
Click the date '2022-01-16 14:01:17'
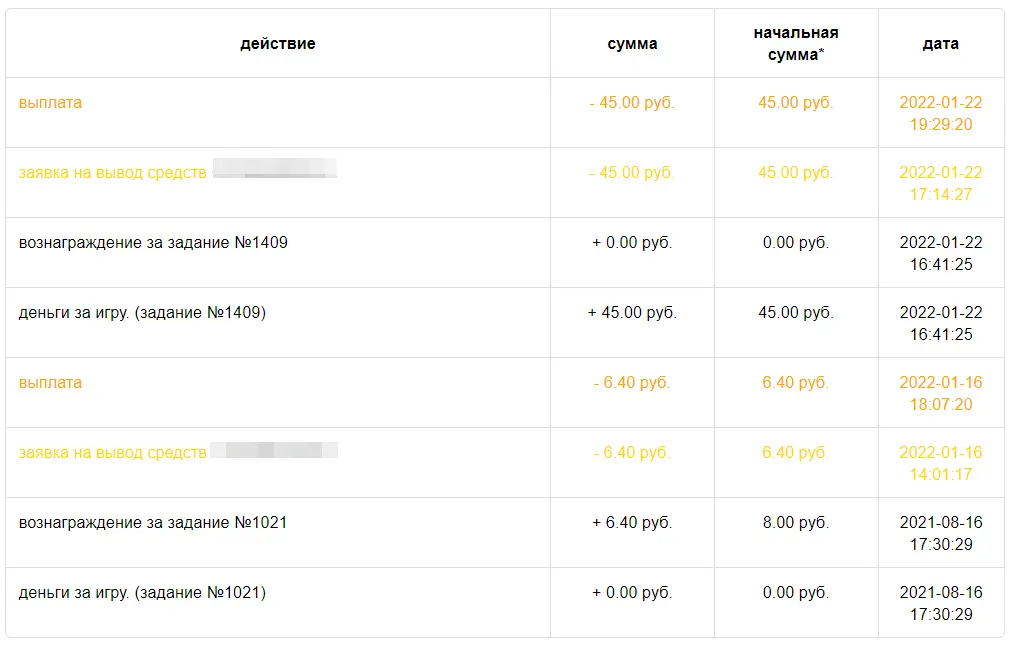coord(940,463)
